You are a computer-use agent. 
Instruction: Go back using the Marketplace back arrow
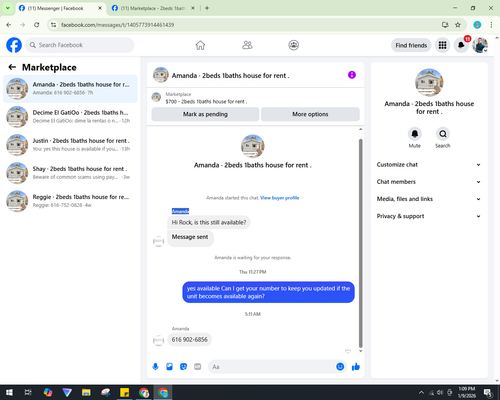click(x=12, y=67)
